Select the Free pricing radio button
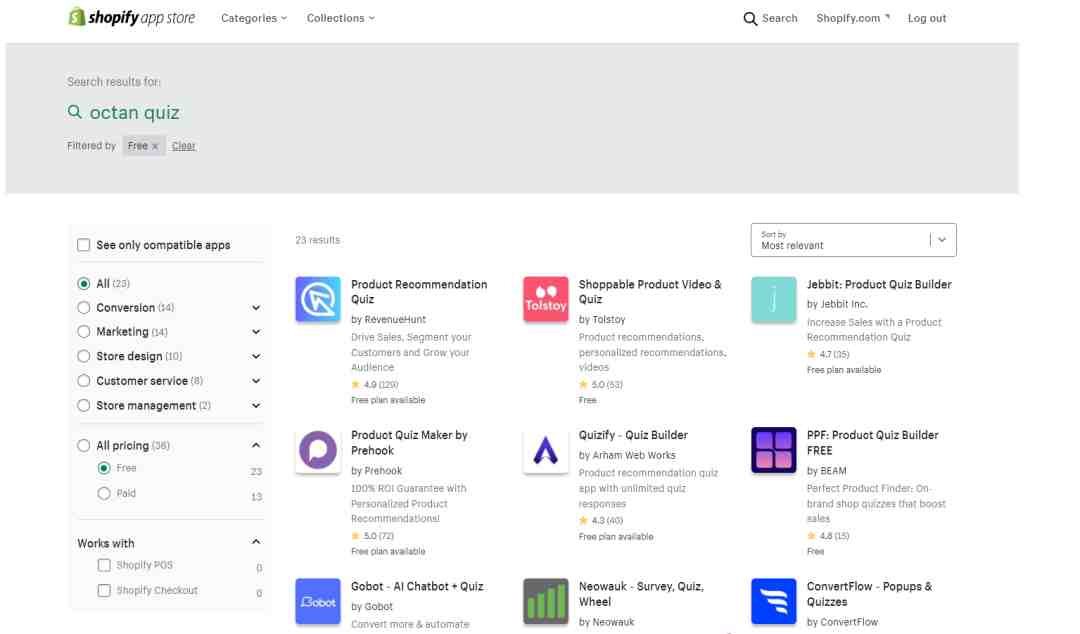Viewport: 1080px width, 634px height. pyautogui.click(x=104, y=468)
